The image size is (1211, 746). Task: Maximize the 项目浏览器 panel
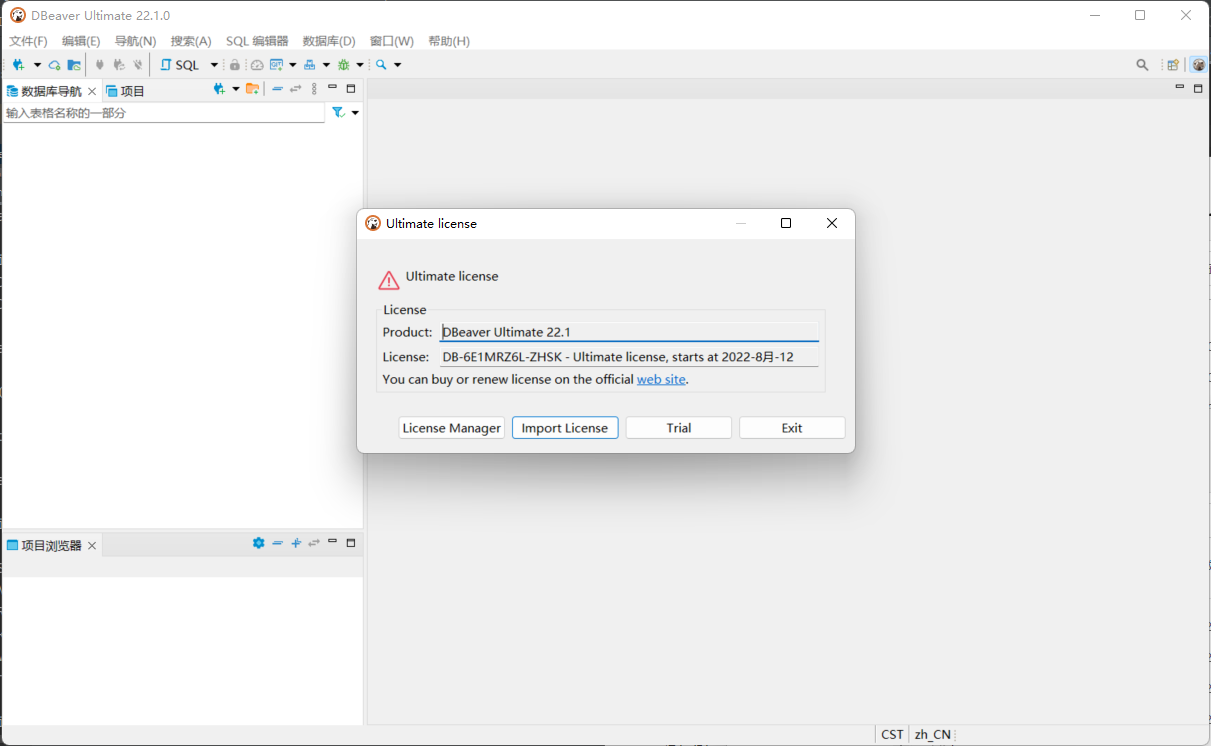click(351, 543)
